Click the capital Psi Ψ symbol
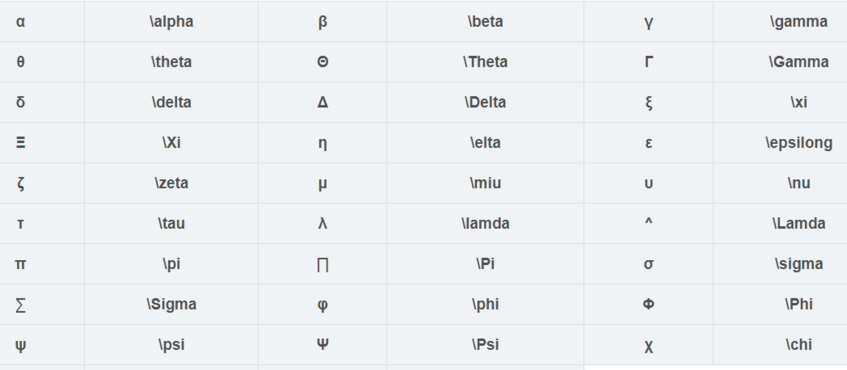The image size is (847, 370). [322, 344]
